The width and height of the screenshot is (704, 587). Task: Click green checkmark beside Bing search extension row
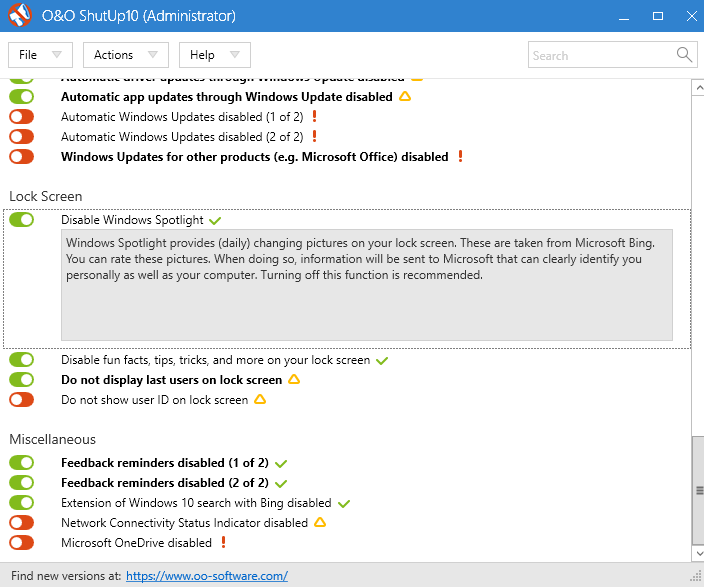click(x=344, y=503)
